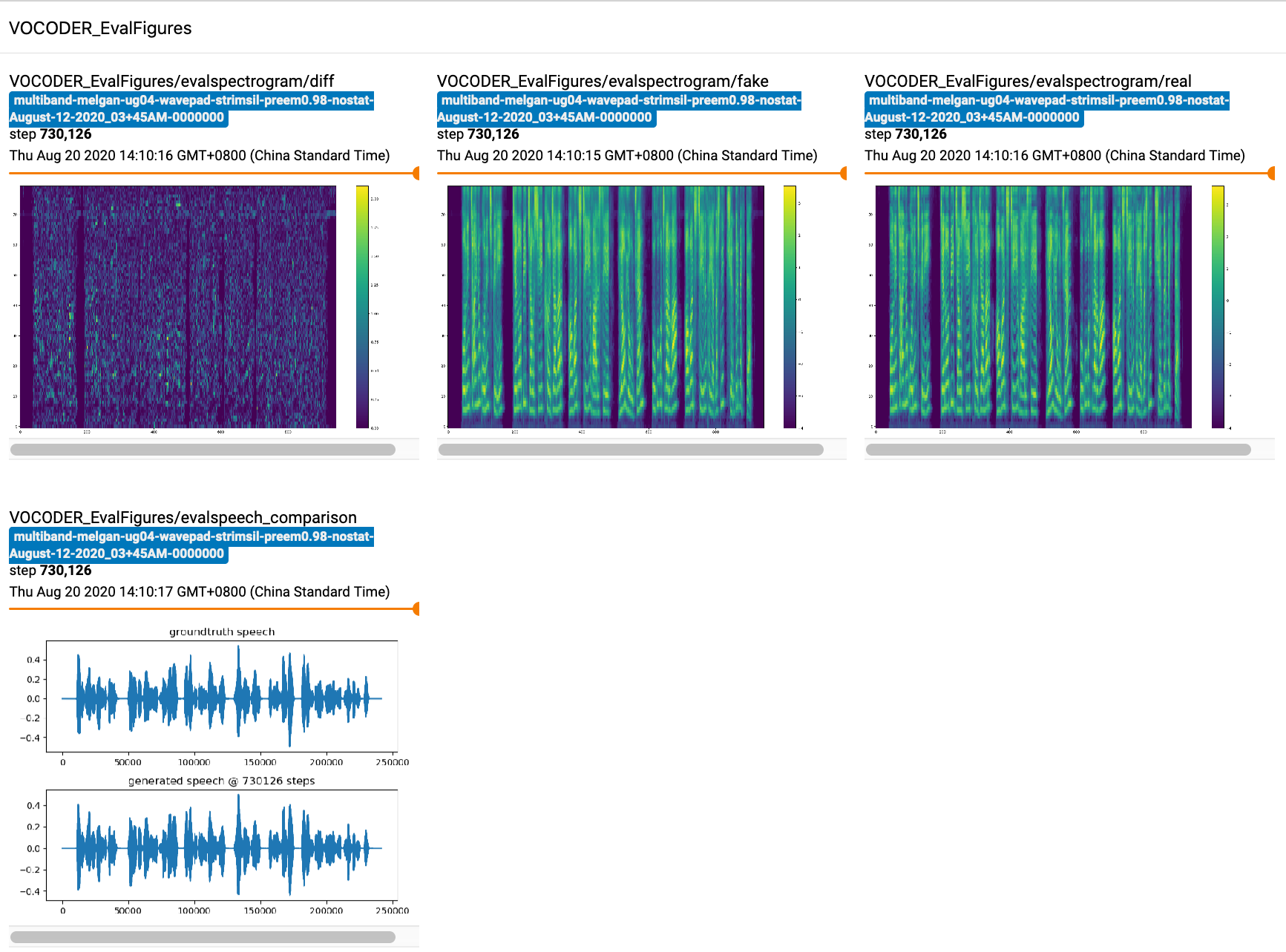Click the step slider handle on the fake card

(x=842, y=173)
